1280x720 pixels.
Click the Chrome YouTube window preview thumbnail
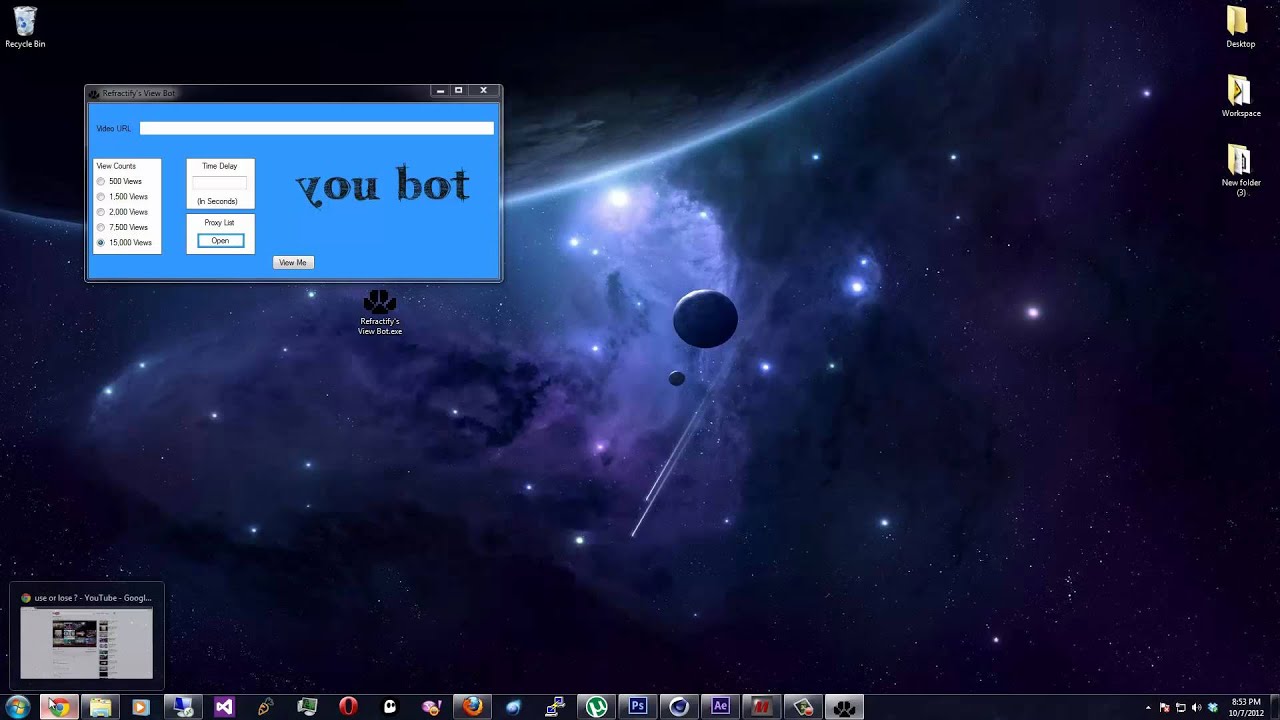click(87, 642)
